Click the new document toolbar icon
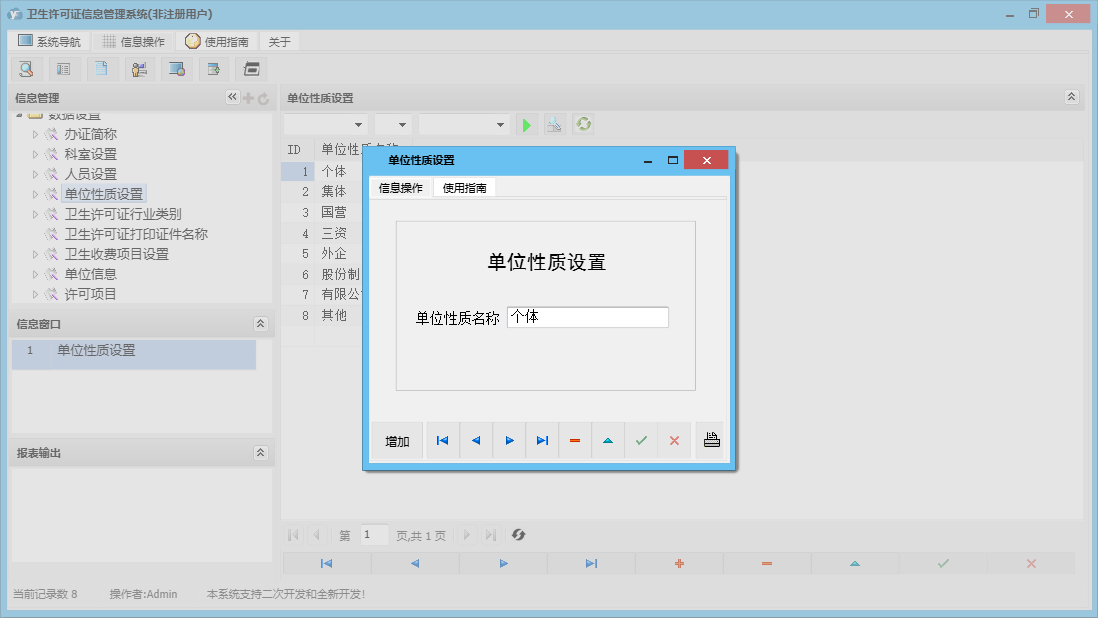1098x618 pixels. pos(101,69)
